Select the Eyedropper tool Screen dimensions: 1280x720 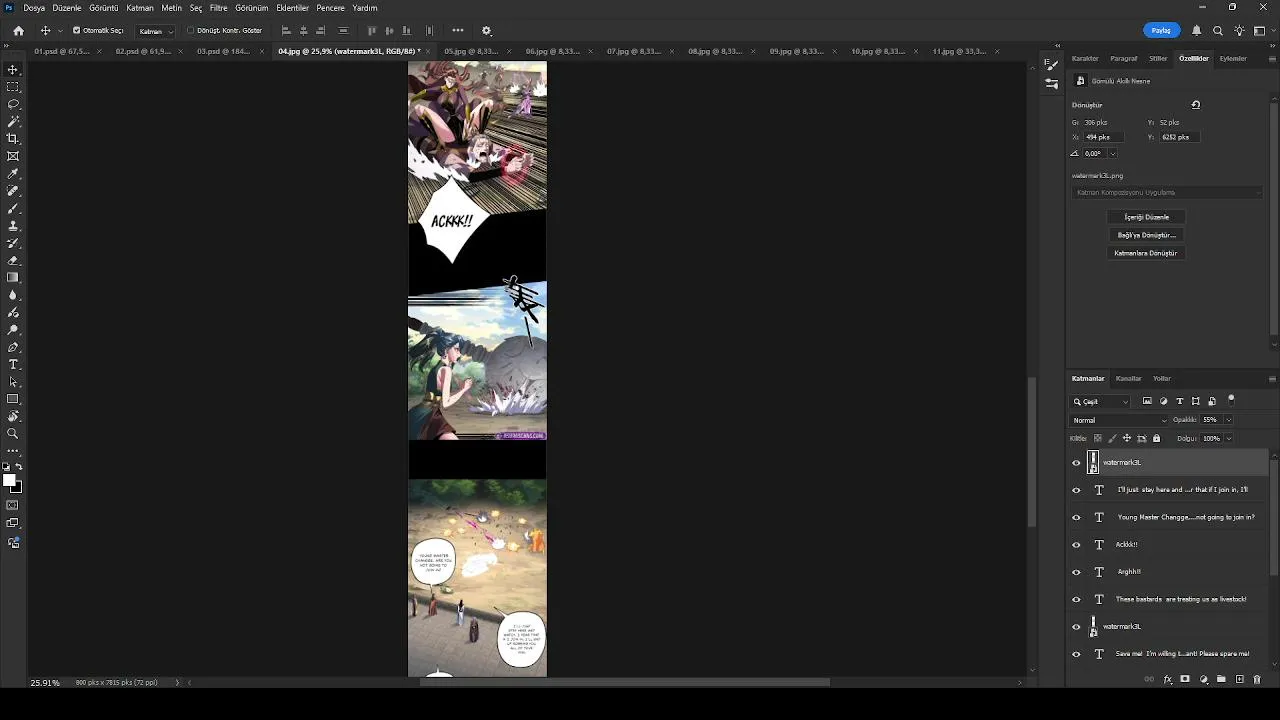tap(13, 173)
